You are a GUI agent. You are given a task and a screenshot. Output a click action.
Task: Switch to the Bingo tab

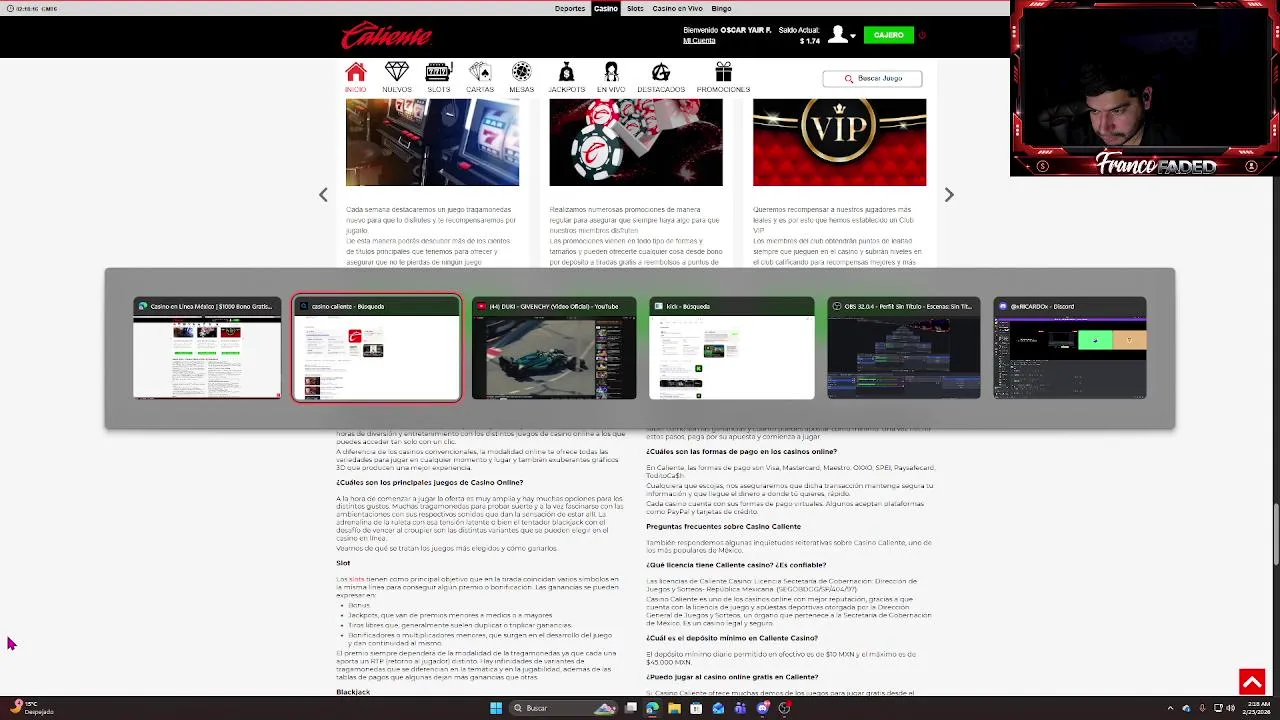[x=721, y=8]
